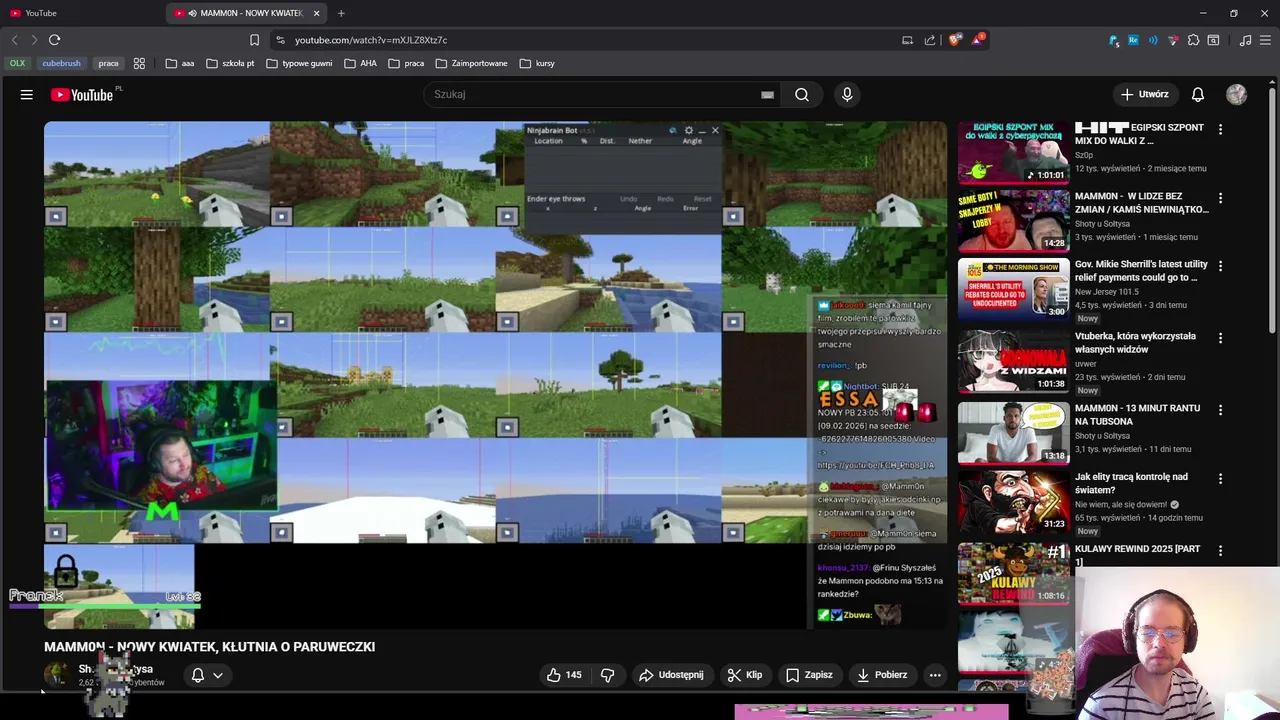Open the 'kursy' bookmark folder
Image resolution: width=1280 pixels, height=720 pixels.
(537, 63)
